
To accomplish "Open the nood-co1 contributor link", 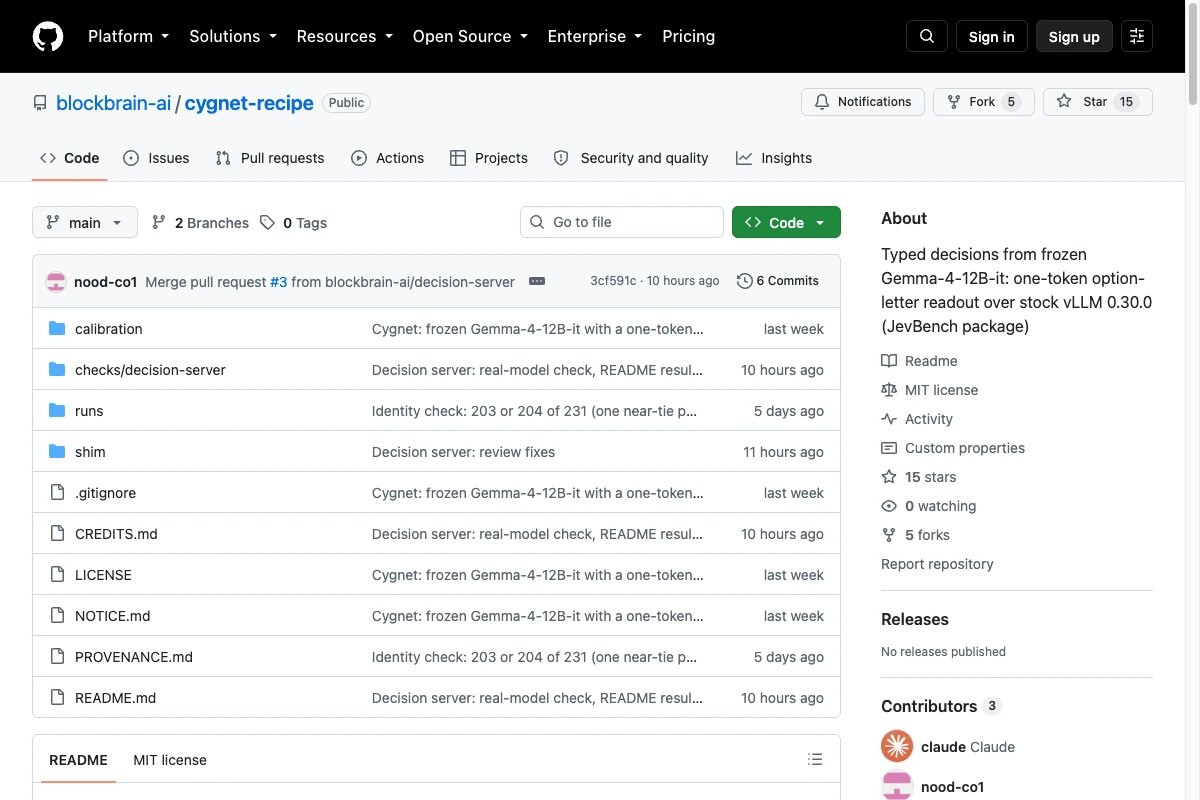I will (952, 787).
